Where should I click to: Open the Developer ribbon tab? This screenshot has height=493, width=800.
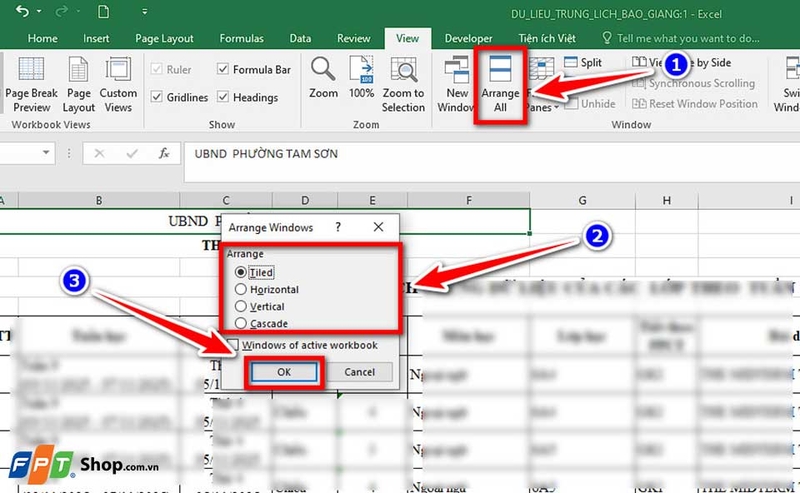(x=468, y=38)
